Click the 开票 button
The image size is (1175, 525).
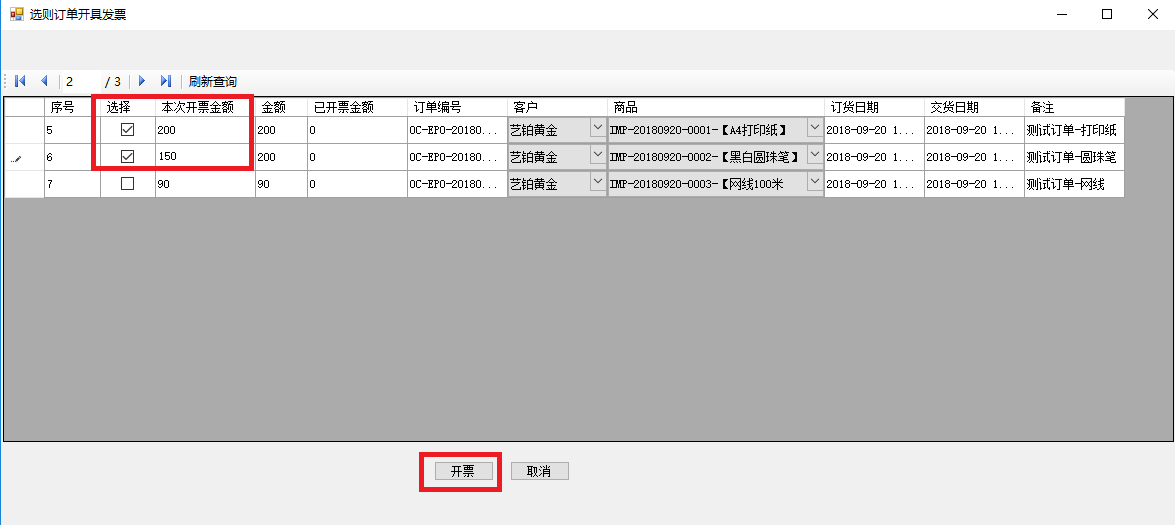click(x=463, y=471)
